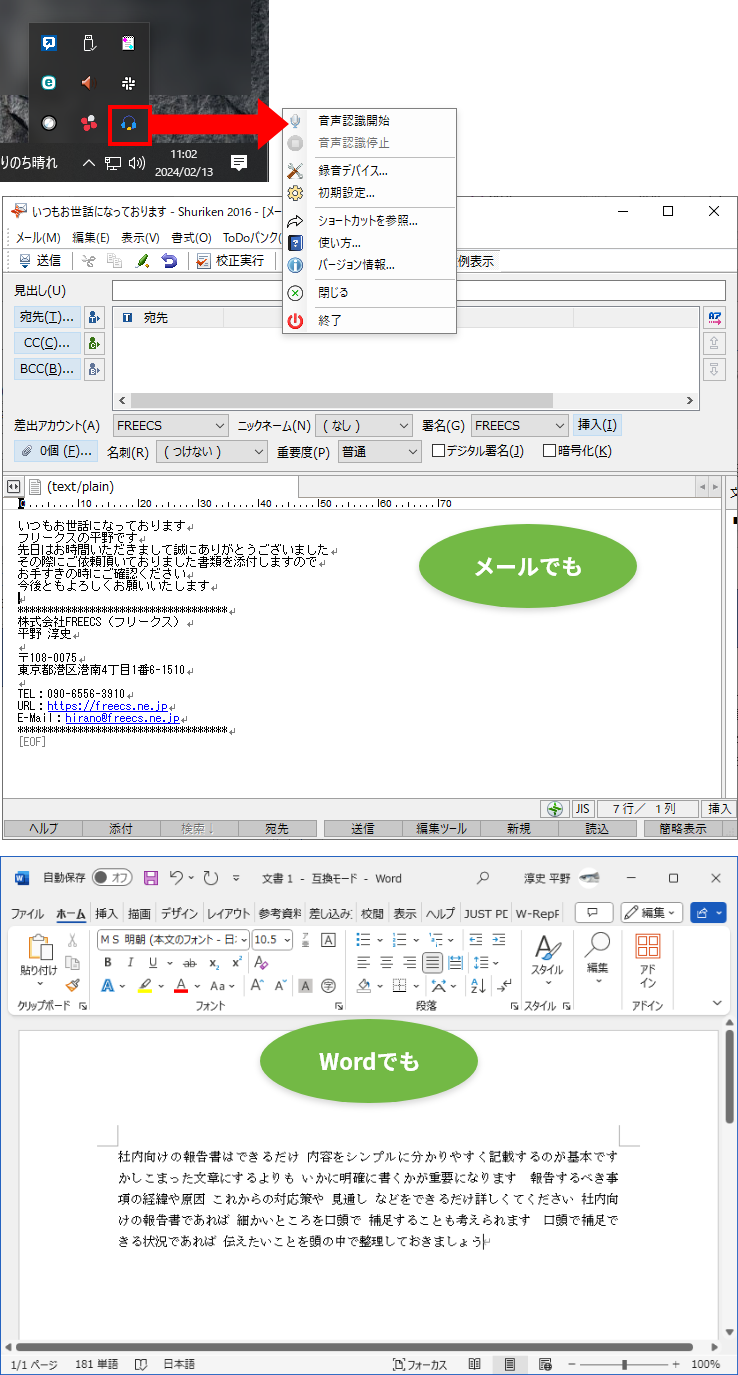Open the 重要度 普通 dropdown
The width and height of the screenshot is (738, 1375).
coord(380,452)
